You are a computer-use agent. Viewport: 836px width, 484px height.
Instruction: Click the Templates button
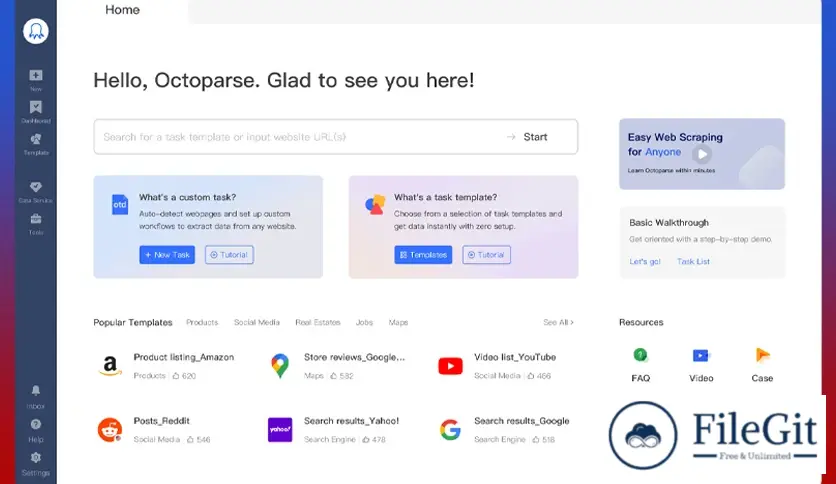click(x=423, y=255)
